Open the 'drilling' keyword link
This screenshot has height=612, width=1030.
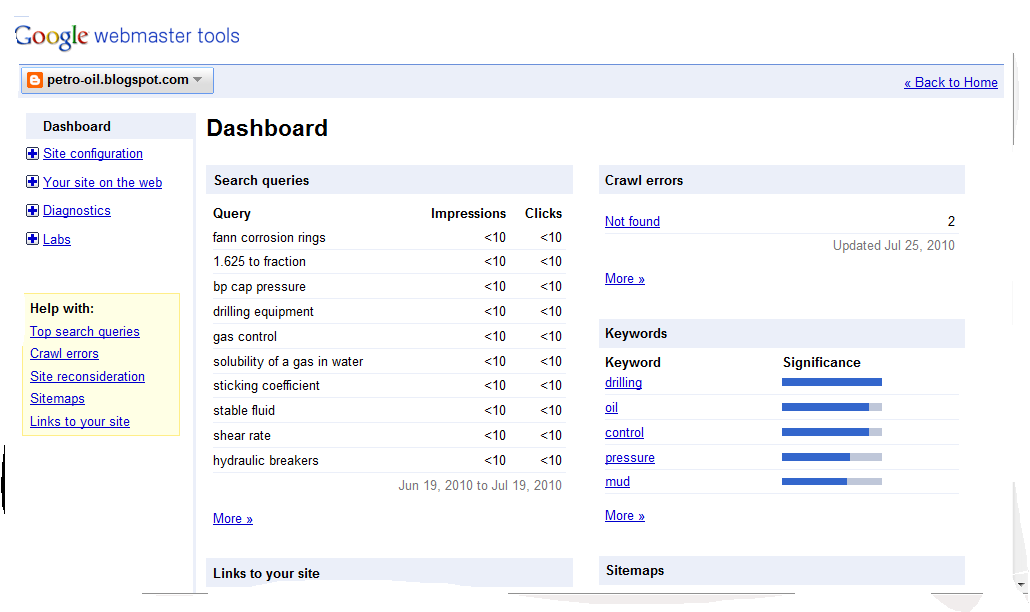pyautogui.click(x=623, y=383)
